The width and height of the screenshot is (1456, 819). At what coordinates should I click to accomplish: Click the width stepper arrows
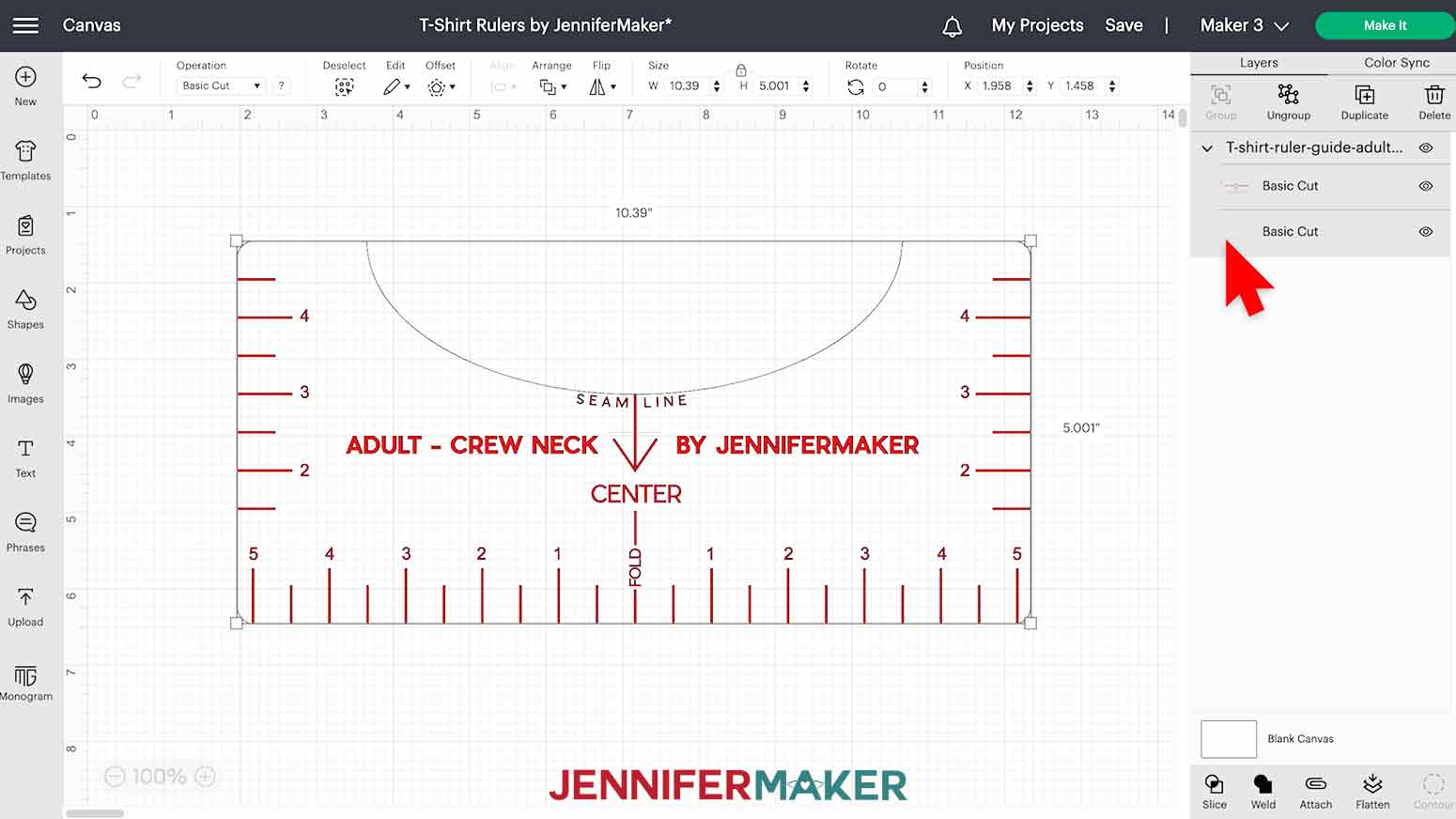point(717,85)
